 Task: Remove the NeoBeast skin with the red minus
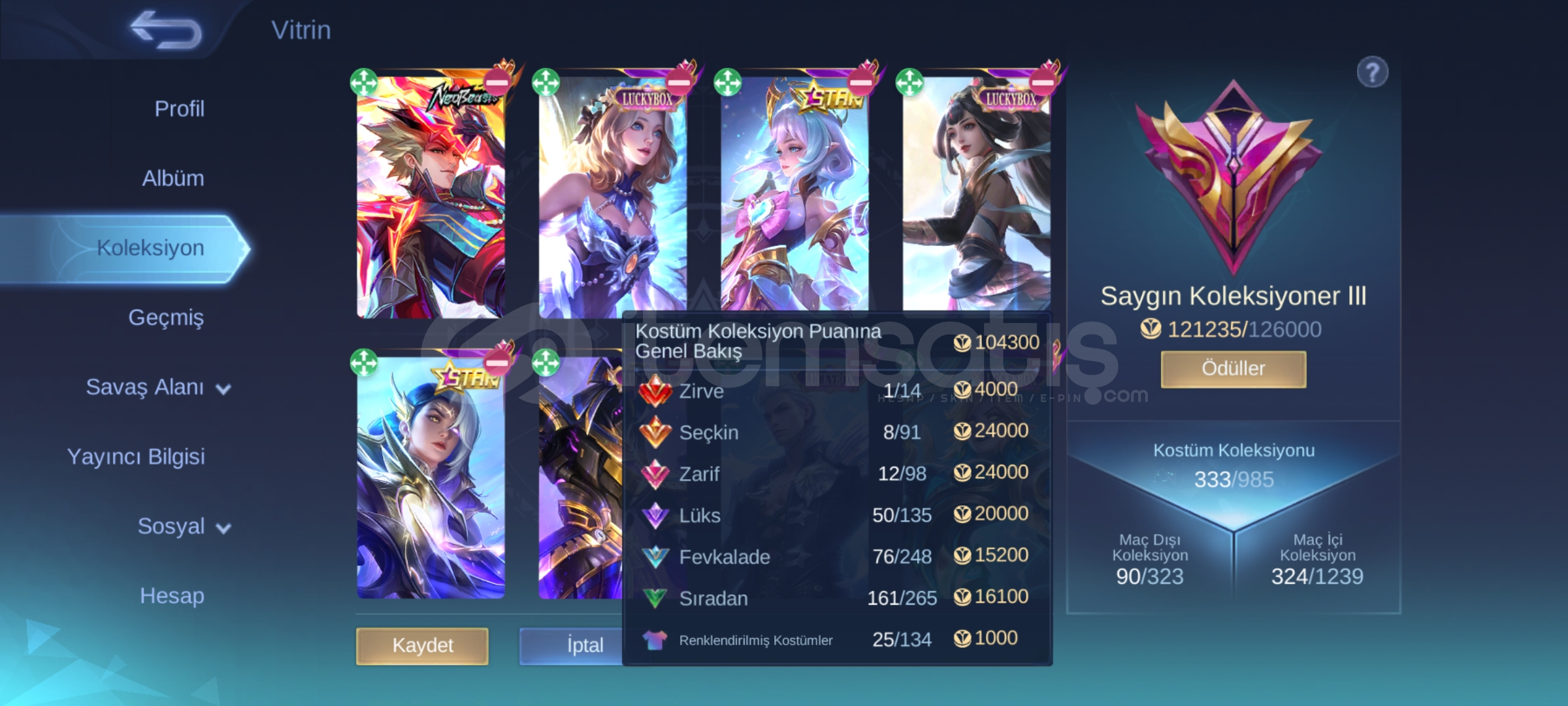pyautogui.click(x=497, y=83)
